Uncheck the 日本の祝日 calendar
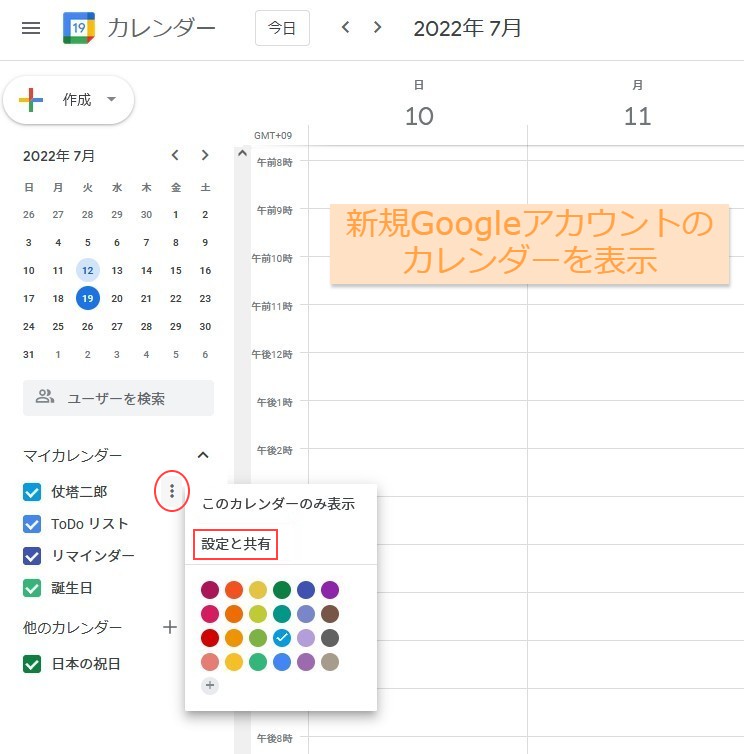 (32, 664)
